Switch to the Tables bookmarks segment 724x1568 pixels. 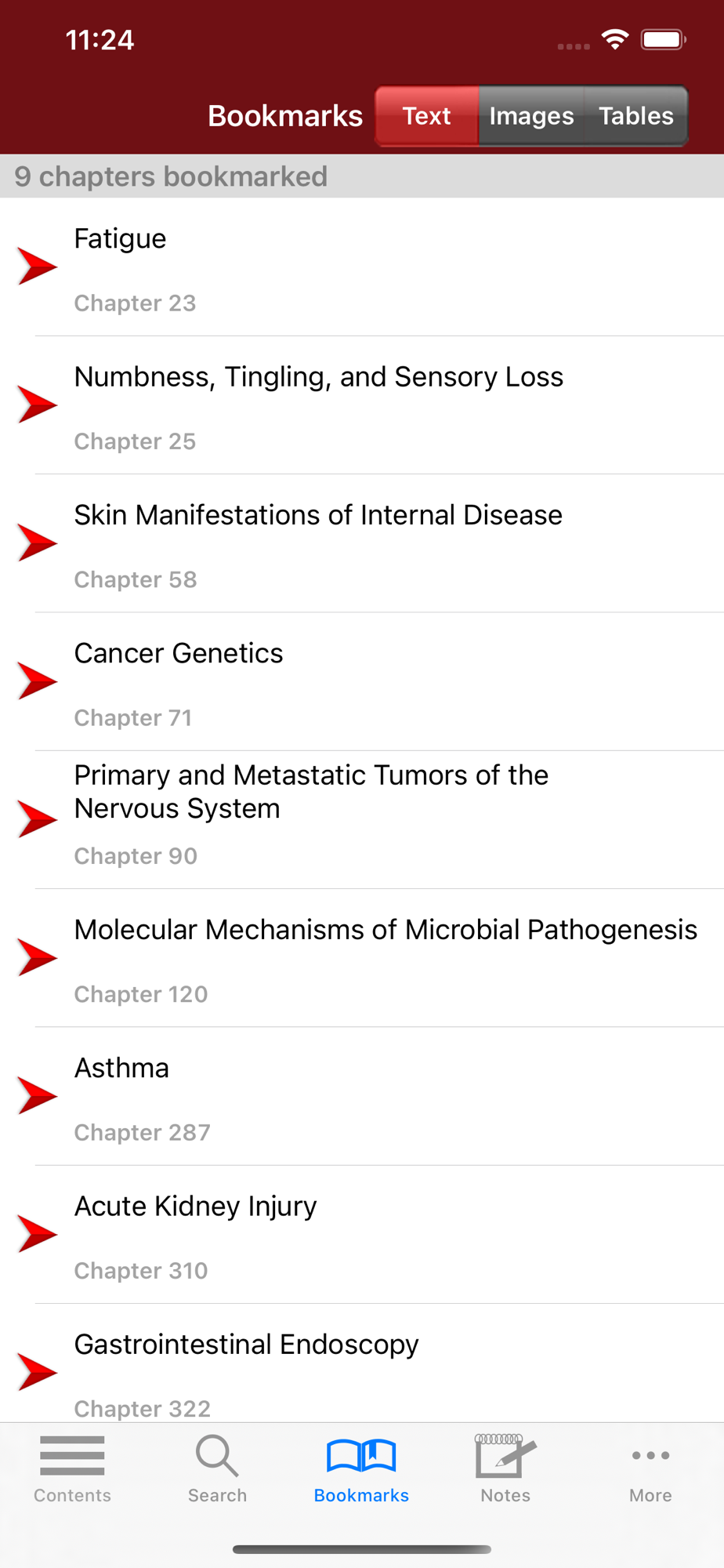(x=636, y=116)
